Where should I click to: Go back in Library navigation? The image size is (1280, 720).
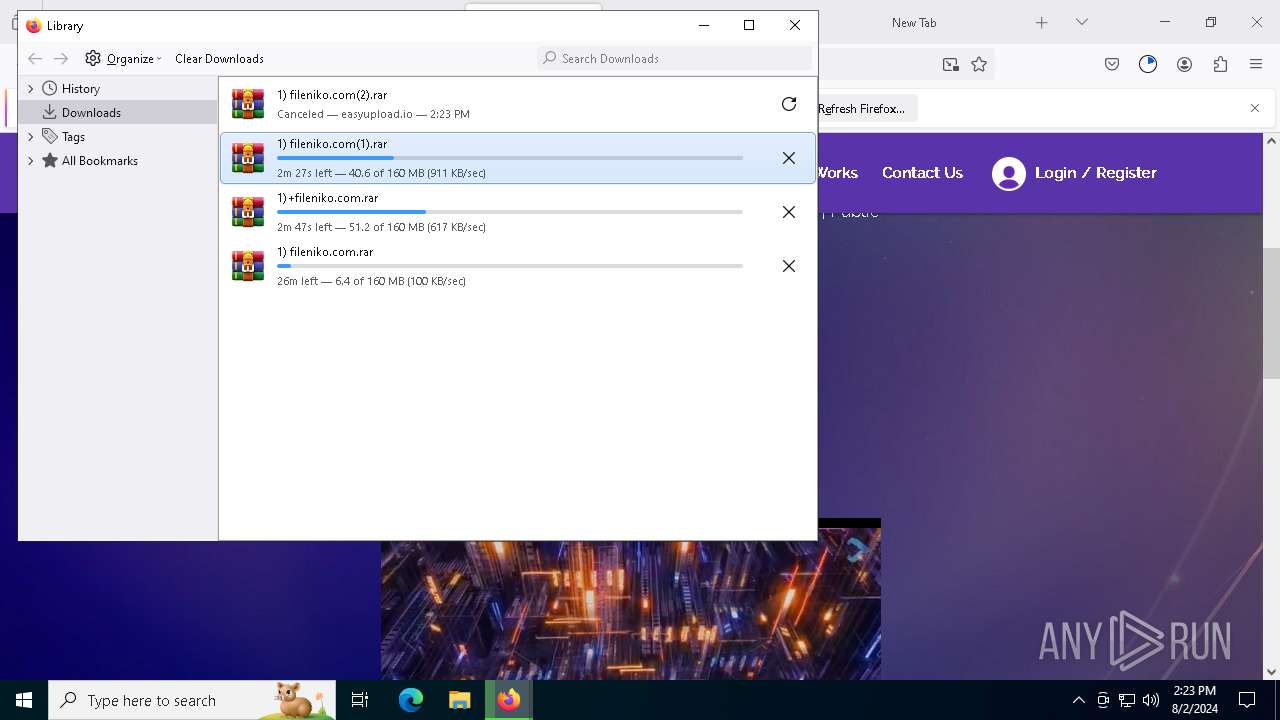pyautogui.click(x=35, y=59)
